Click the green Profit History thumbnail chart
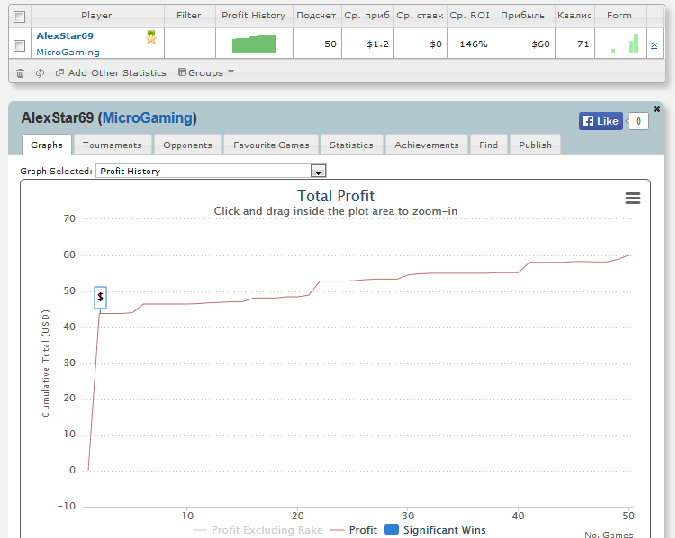The height and width of the screenshot is (538, 675). pyautogui.click(x=254, y=44)
